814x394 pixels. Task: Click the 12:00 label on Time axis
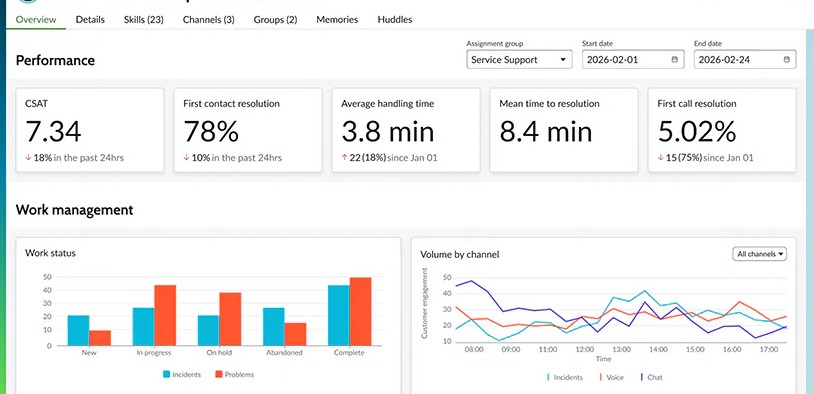(x=585, y=350)
